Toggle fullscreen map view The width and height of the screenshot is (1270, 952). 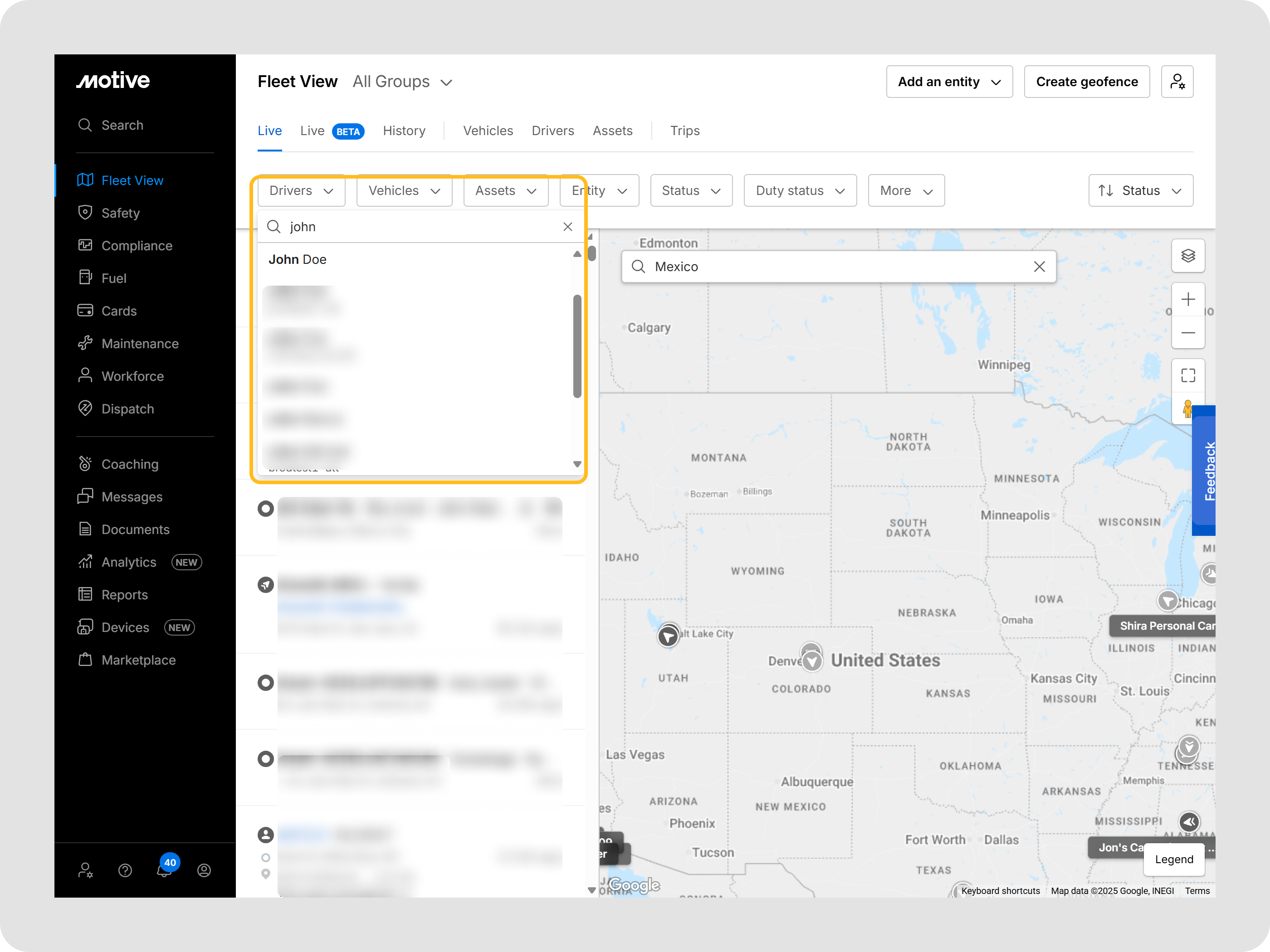pyautogui.click(x=1187, y=375)
